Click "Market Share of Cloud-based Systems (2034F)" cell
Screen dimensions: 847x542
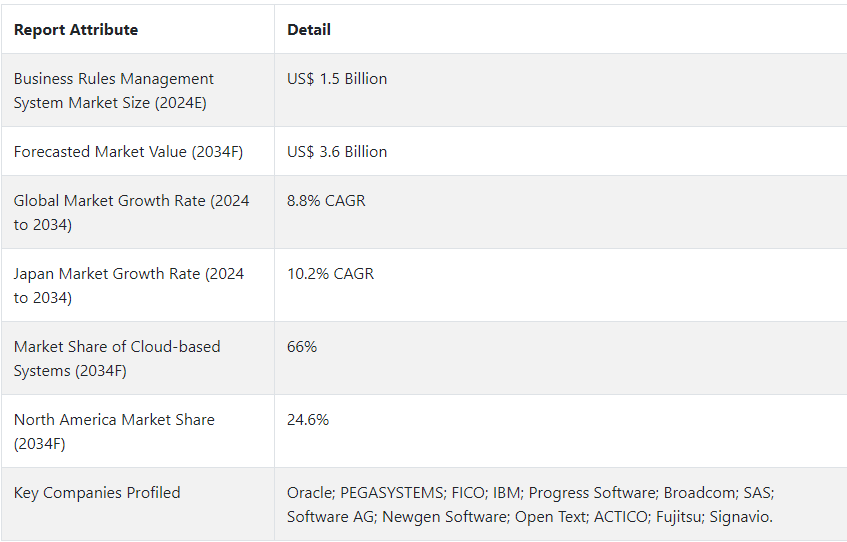tap(138, 358)
